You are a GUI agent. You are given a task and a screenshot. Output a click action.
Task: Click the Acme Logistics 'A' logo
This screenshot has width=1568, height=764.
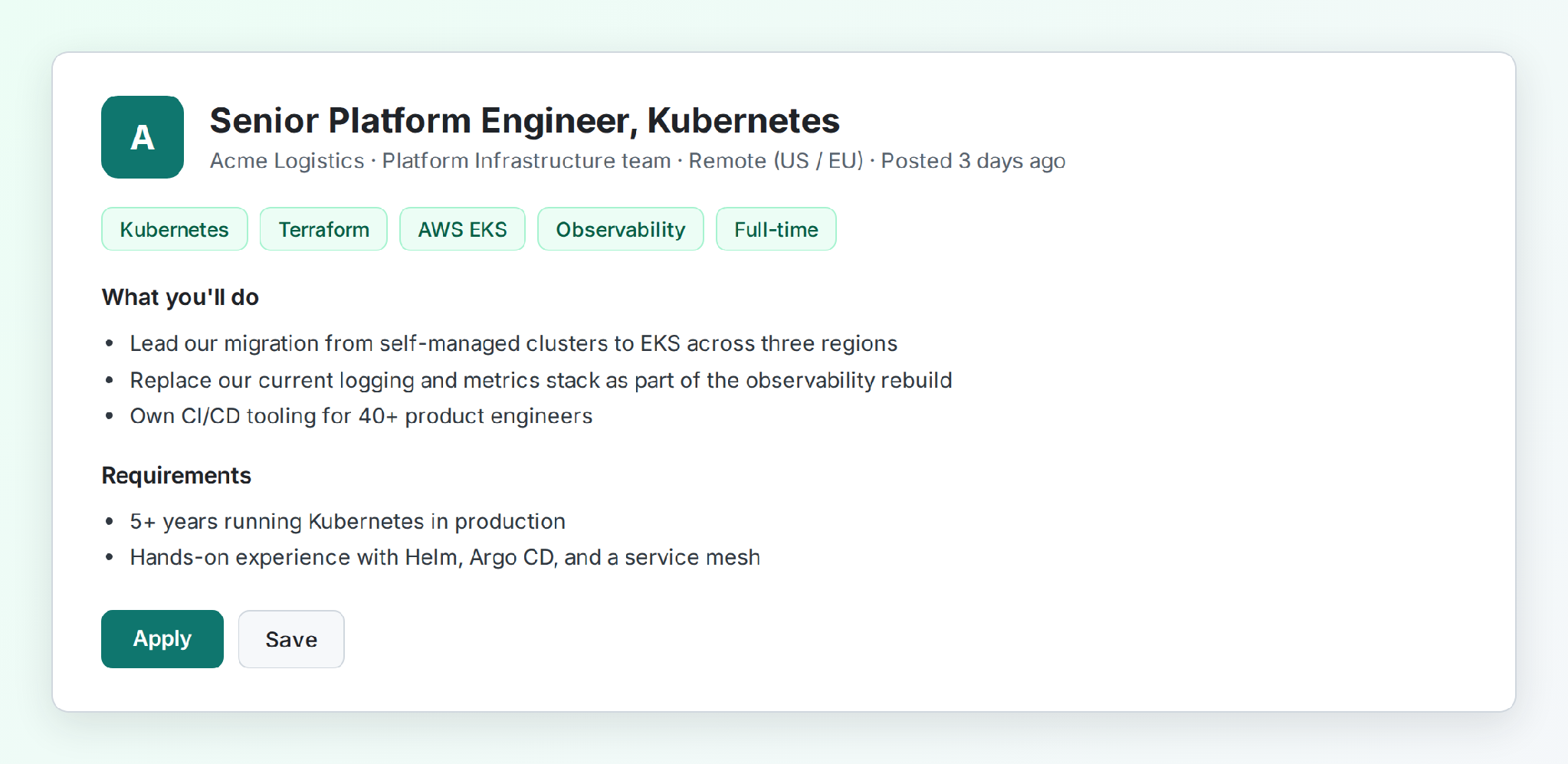coord(143,137)
